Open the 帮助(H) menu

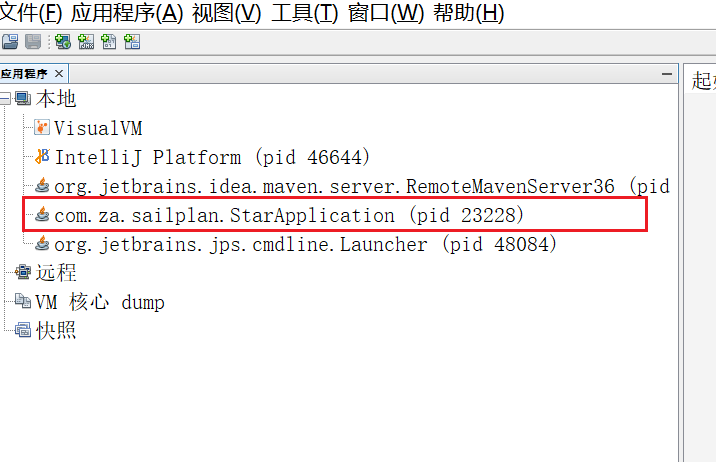(x=469, y=13)
